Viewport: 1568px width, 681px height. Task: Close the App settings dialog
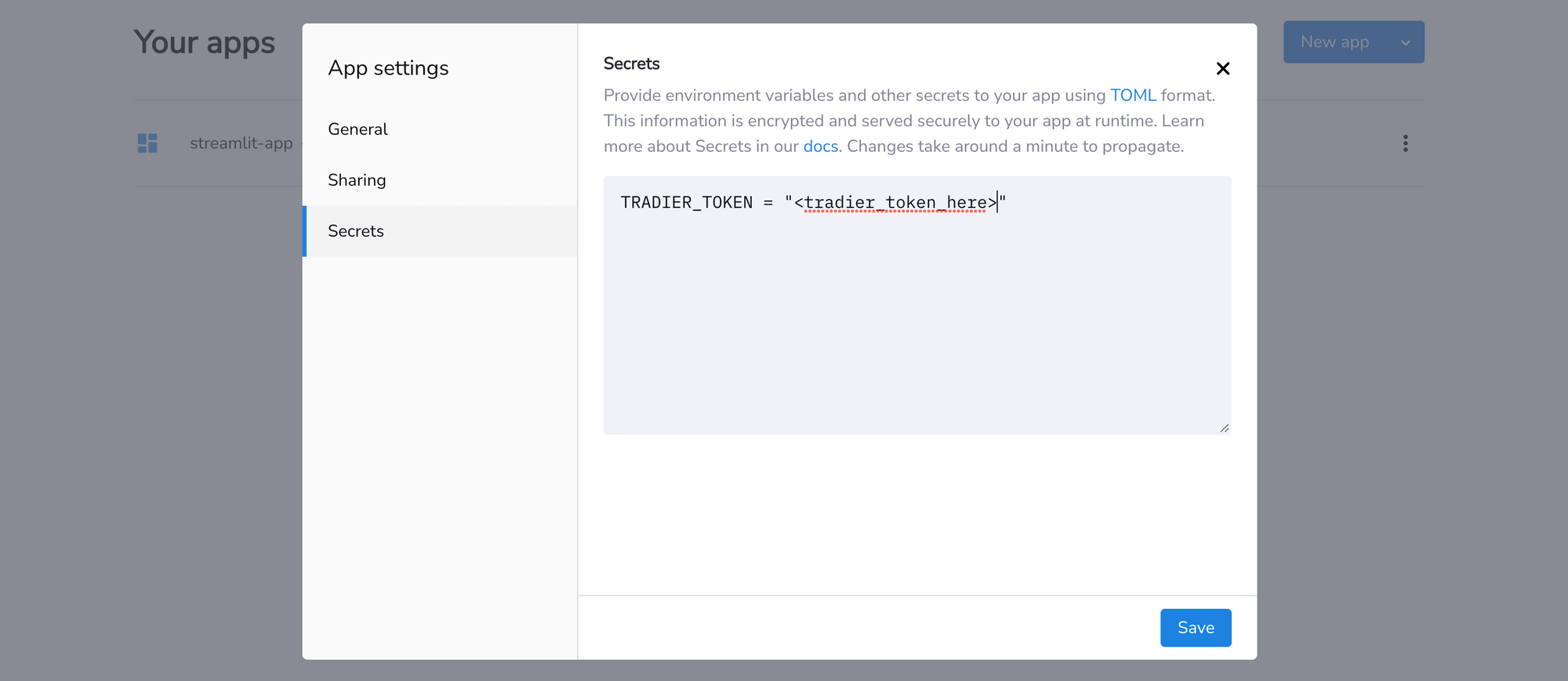point(1222,68)
